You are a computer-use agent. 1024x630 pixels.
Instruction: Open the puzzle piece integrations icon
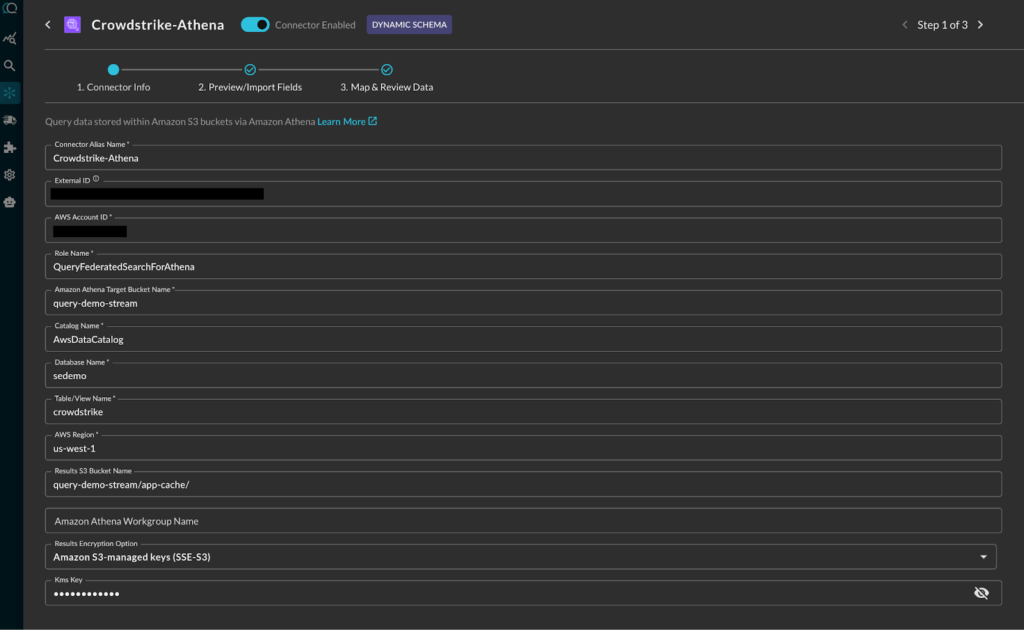pos(10,147)
